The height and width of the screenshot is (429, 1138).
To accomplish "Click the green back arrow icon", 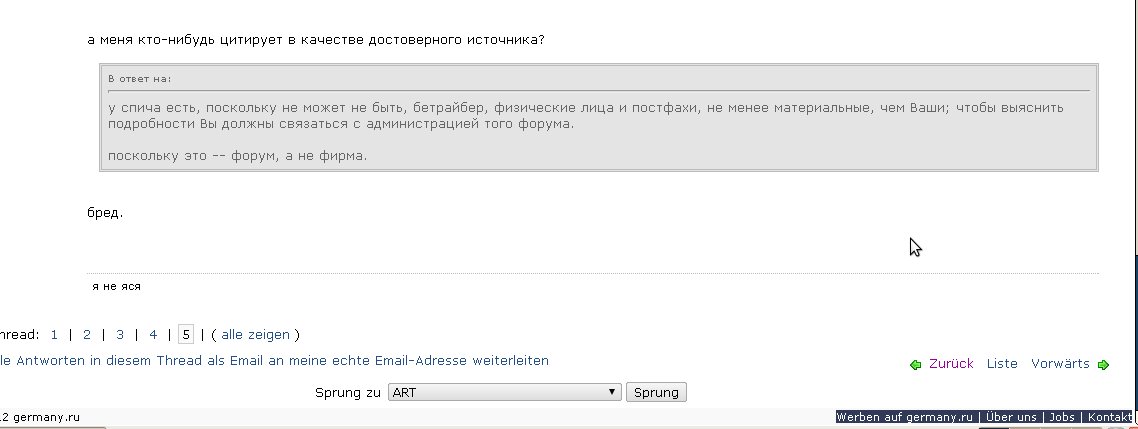I will coord(915,365).
